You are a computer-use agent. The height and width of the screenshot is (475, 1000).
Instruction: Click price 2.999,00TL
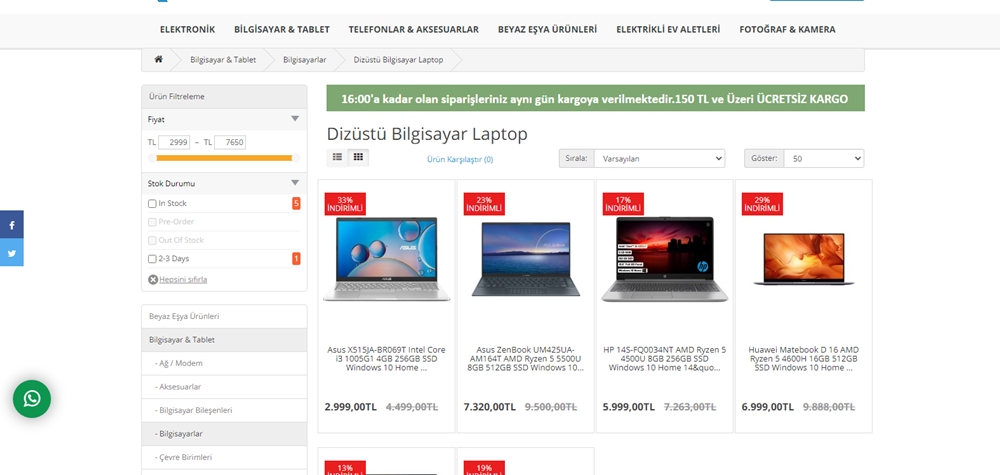[x=351, y=407]
